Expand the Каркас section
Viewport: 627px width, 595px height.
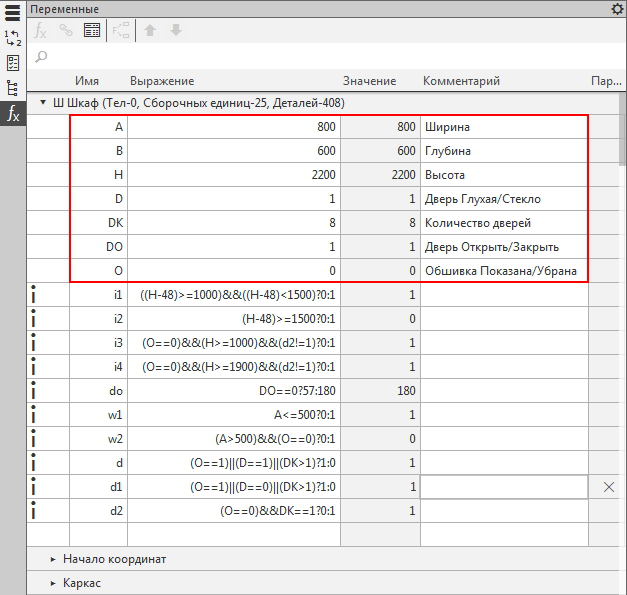click(53, 582)
